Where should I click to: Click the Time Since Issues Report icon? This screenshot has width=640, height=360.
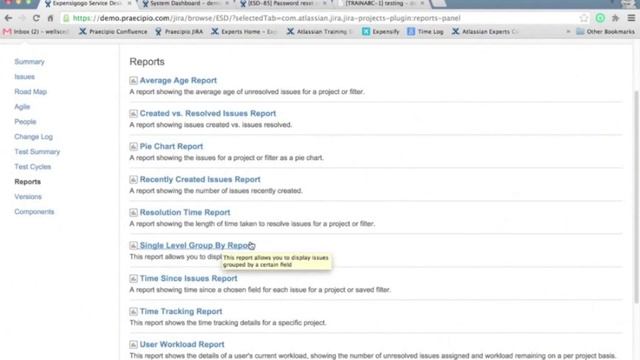coord(133,278)
